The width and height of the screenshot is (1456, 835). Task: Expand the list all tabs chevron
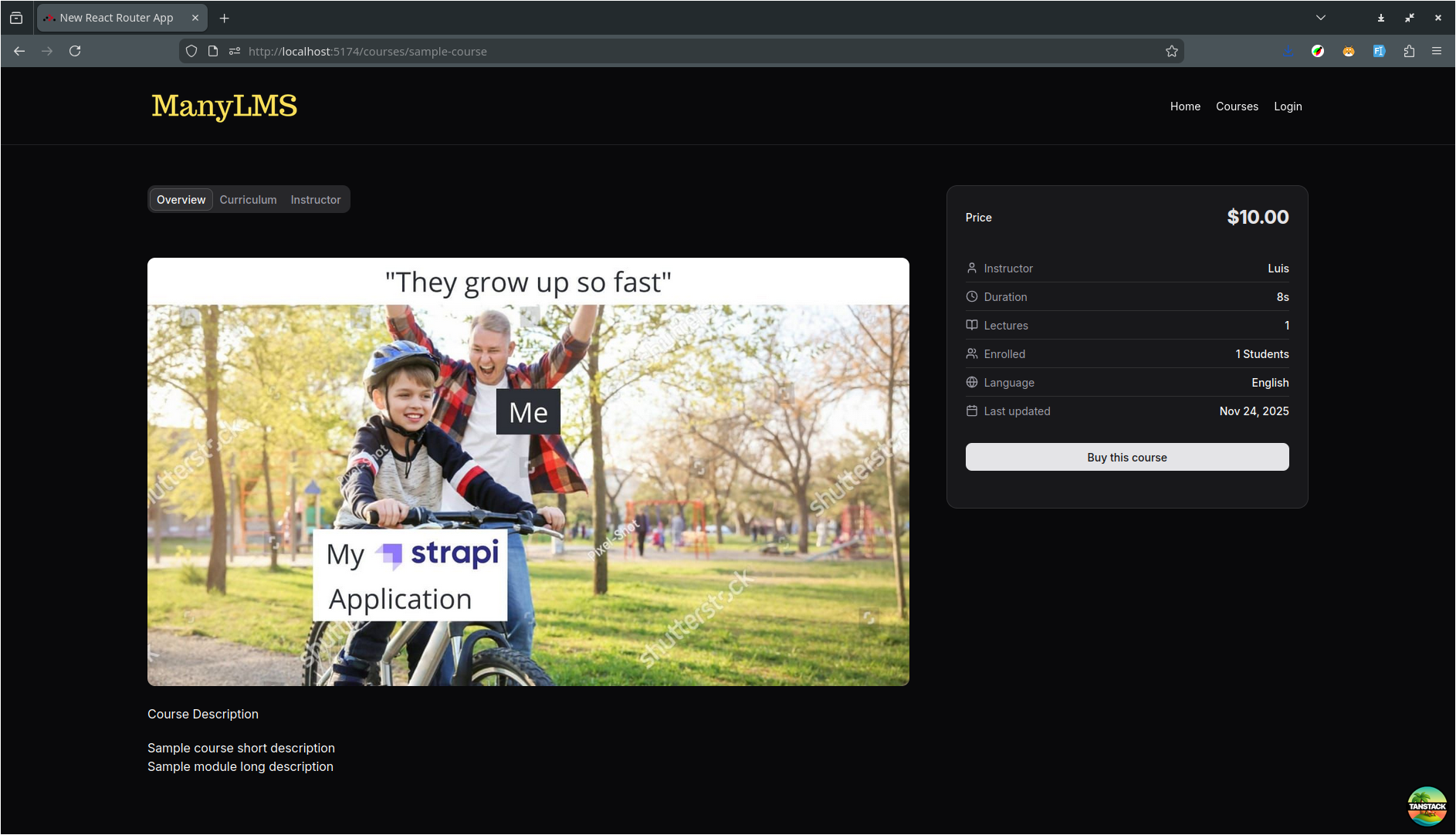[x=1320, y=18]
